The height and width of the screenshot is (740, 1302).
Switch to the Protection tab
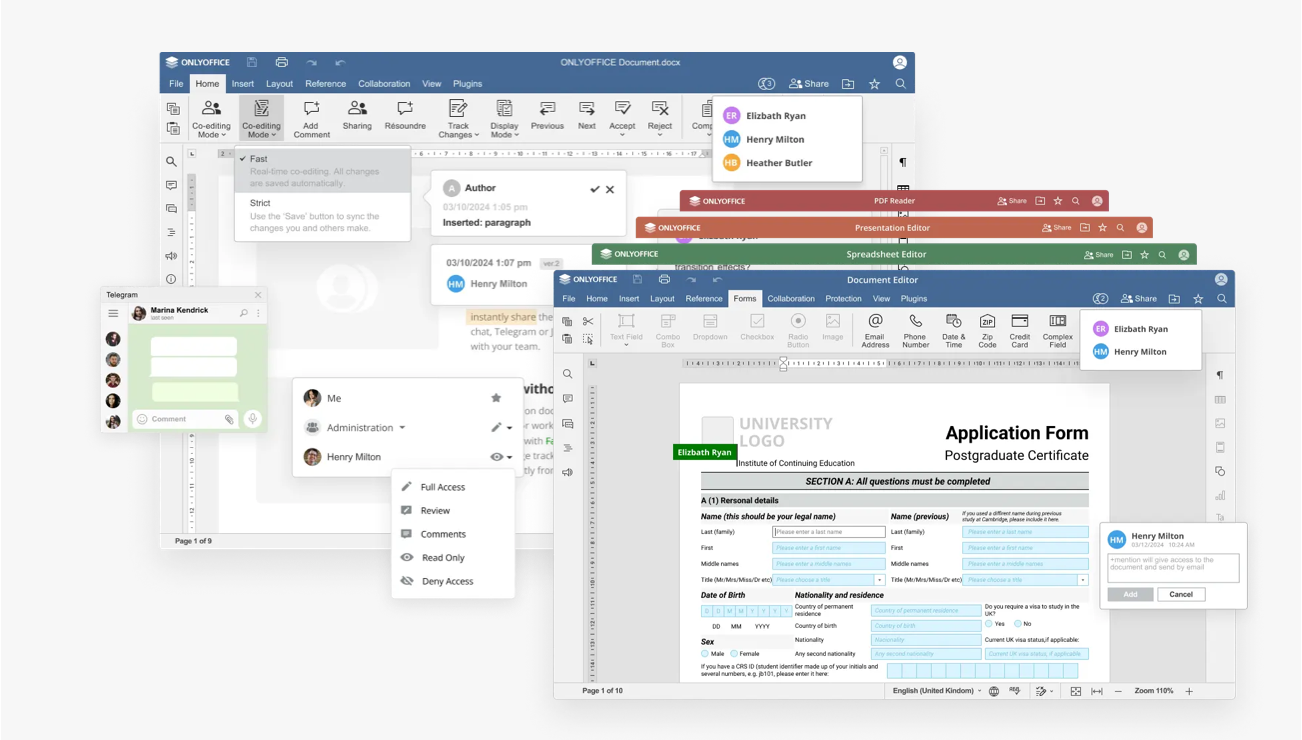(x=843, y=299)
